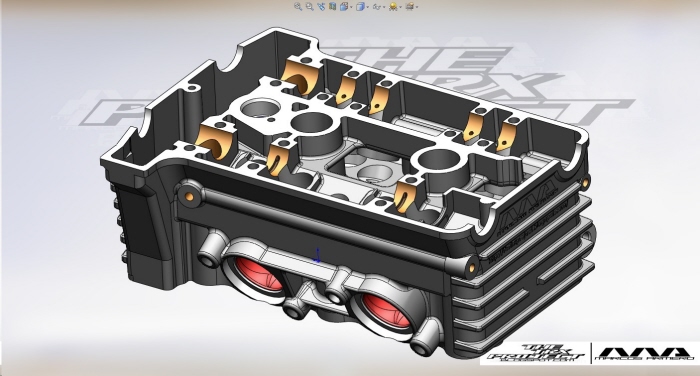Go back to the Previous View
The height and width of the screenshot is (376, 700).
[x=321, y=6]
